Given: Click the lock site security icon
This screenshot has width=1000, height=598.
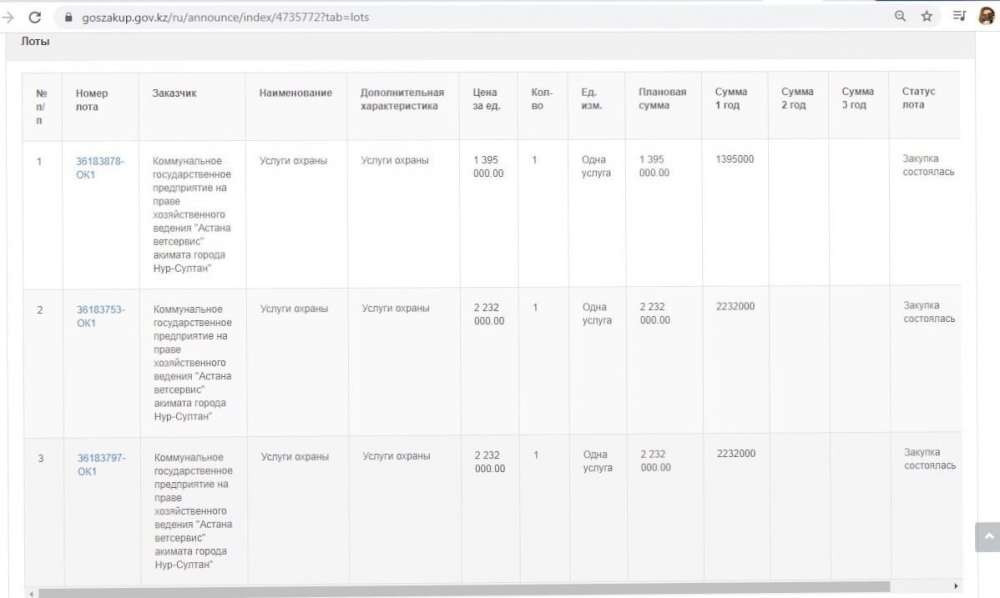Looking at the screenshot, I should click(68, 18).
